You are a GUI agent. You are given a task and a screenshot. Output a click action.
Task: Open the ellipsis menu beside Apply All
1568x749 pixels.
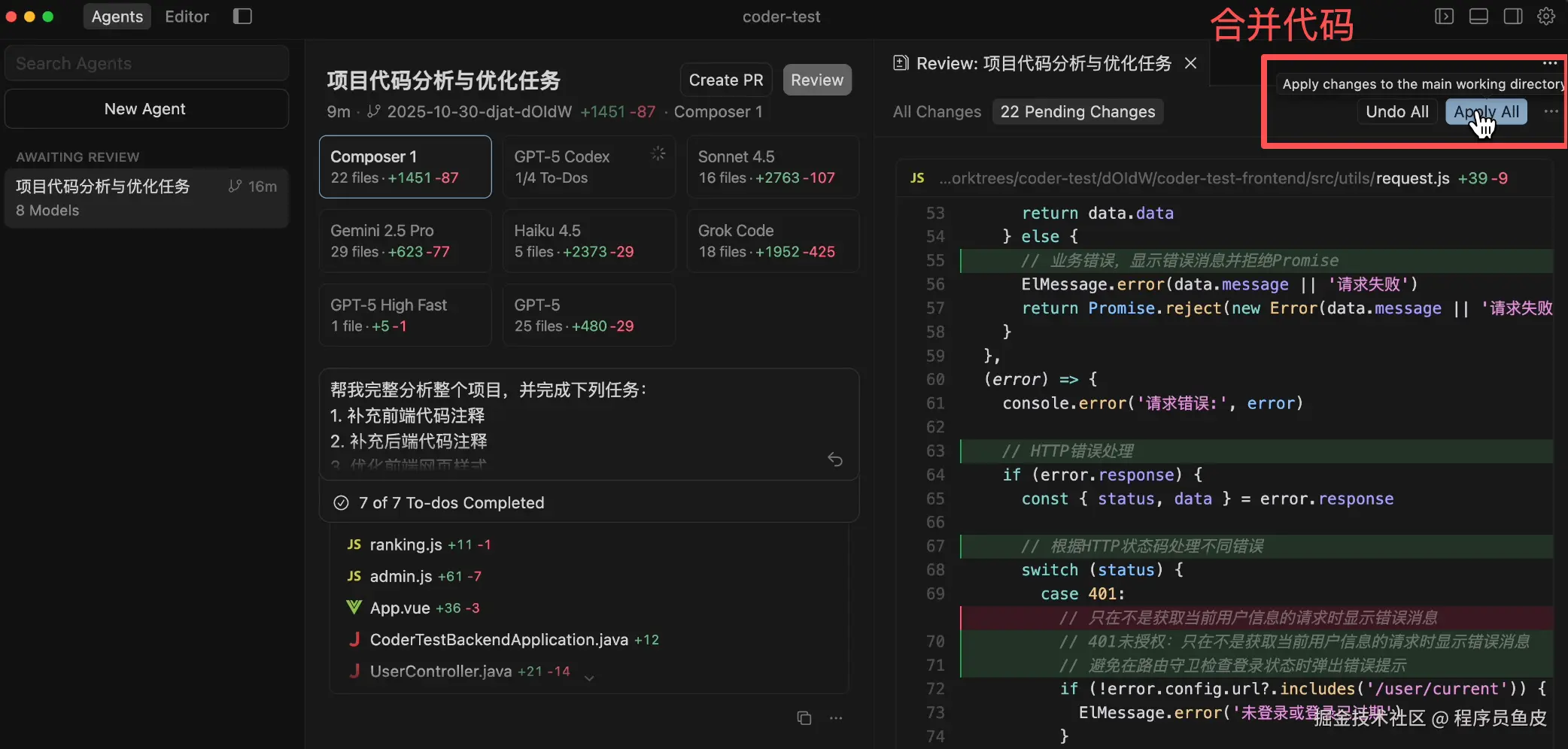click(1551, 111)
